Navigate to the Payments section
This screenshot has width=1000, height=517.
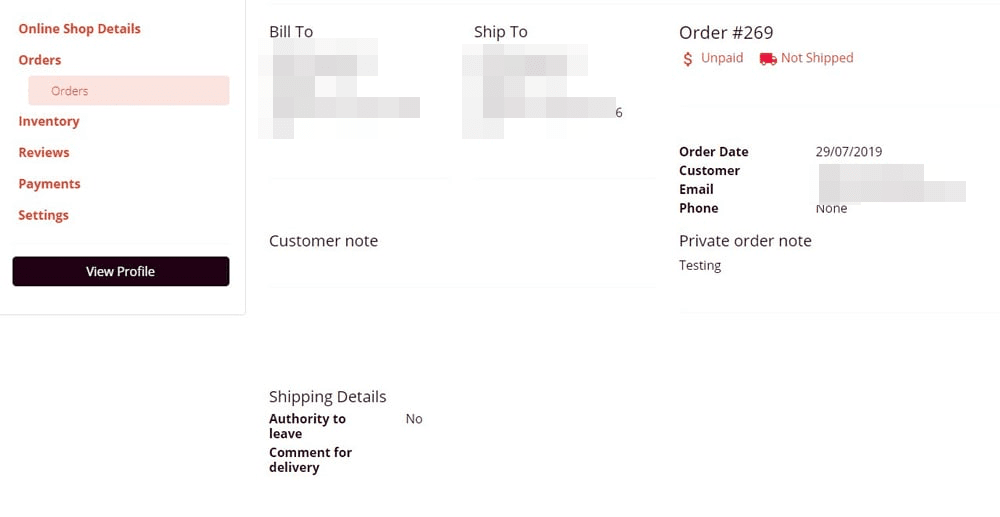(x=50, y=184)
